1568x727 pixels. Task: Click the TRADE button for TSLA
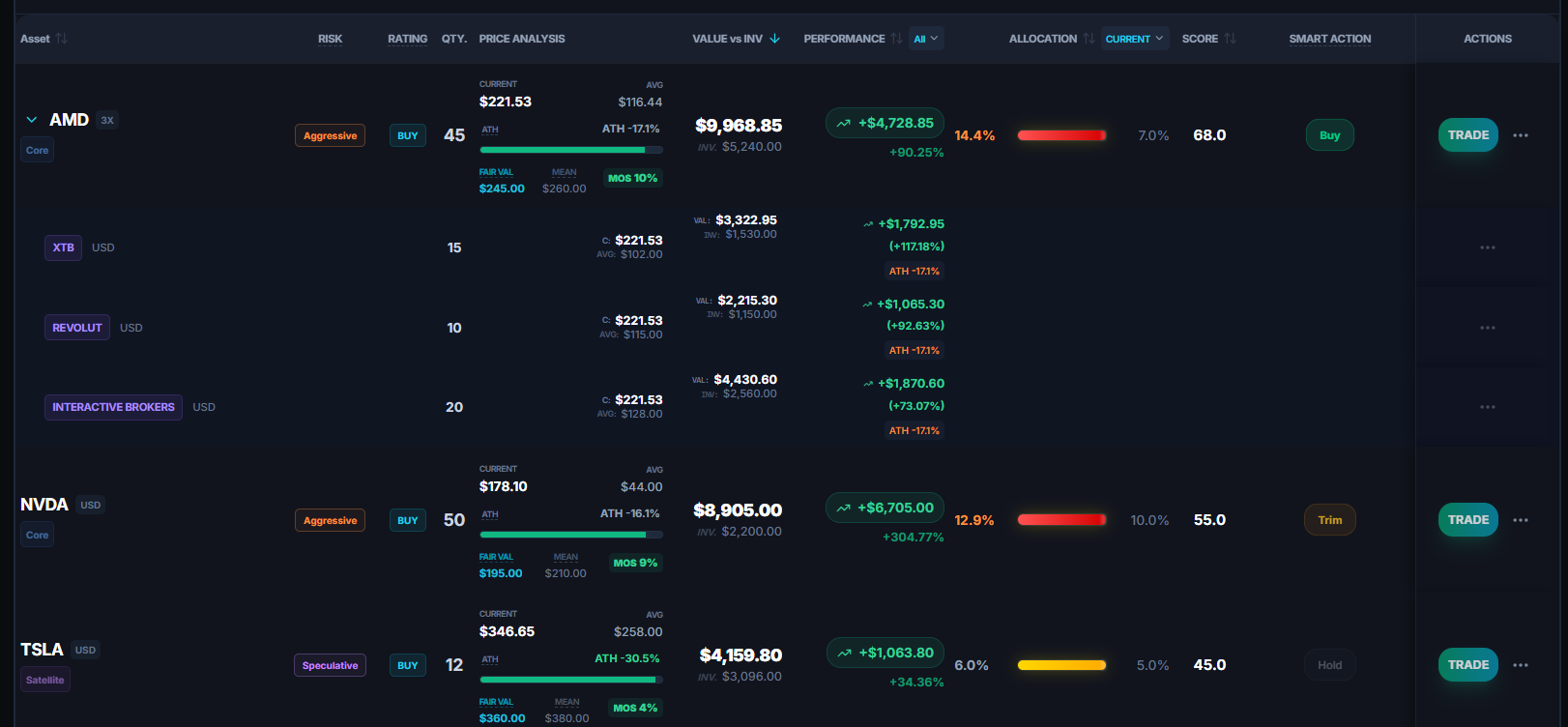coord(1468,665)
